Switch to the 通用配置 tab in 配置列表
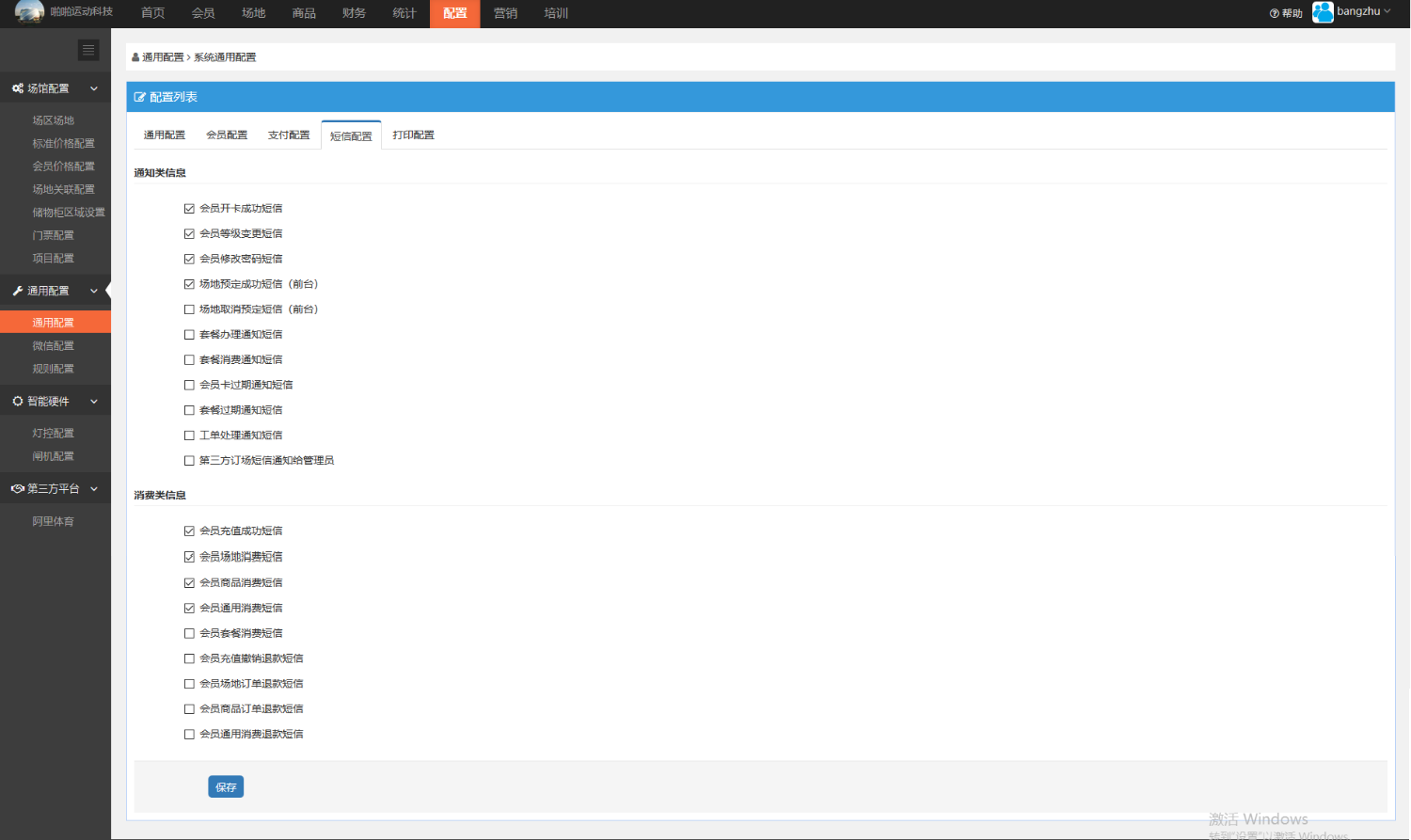The width and height of the screenshot is (1411, 840). [165, 135]
